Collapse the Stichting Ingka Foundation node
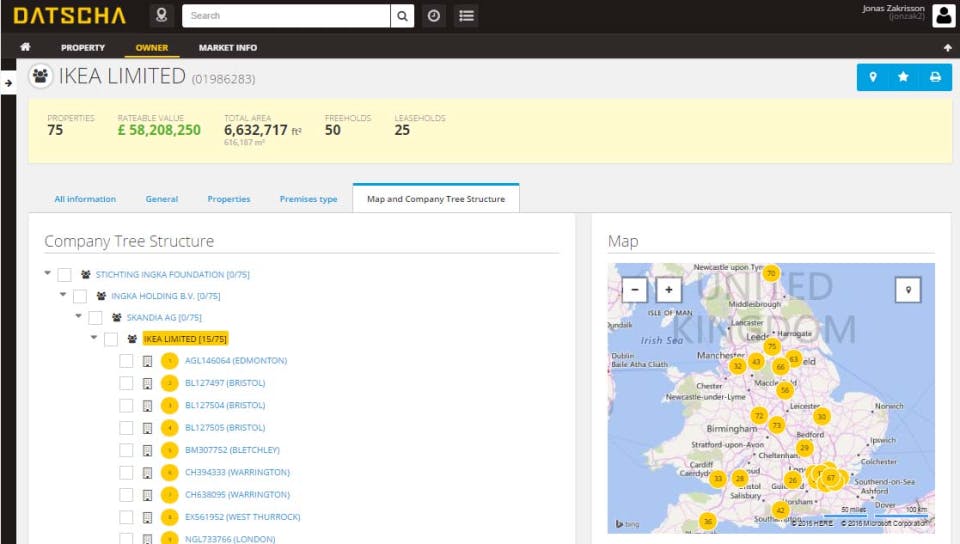 tap(48, 273)
